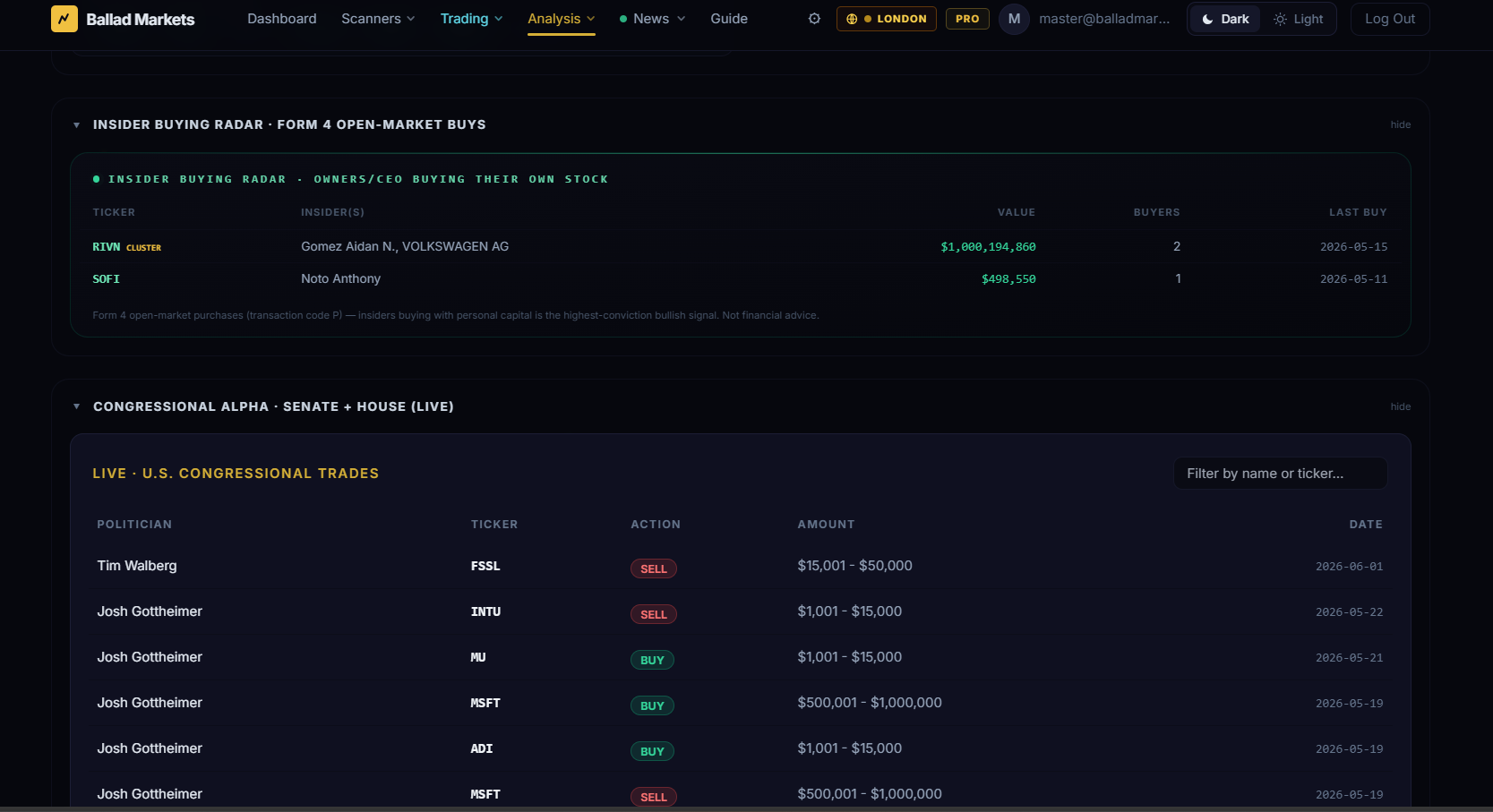Click the PRO badge
This screenshot has height=812, width=1493.
point(967,19)
